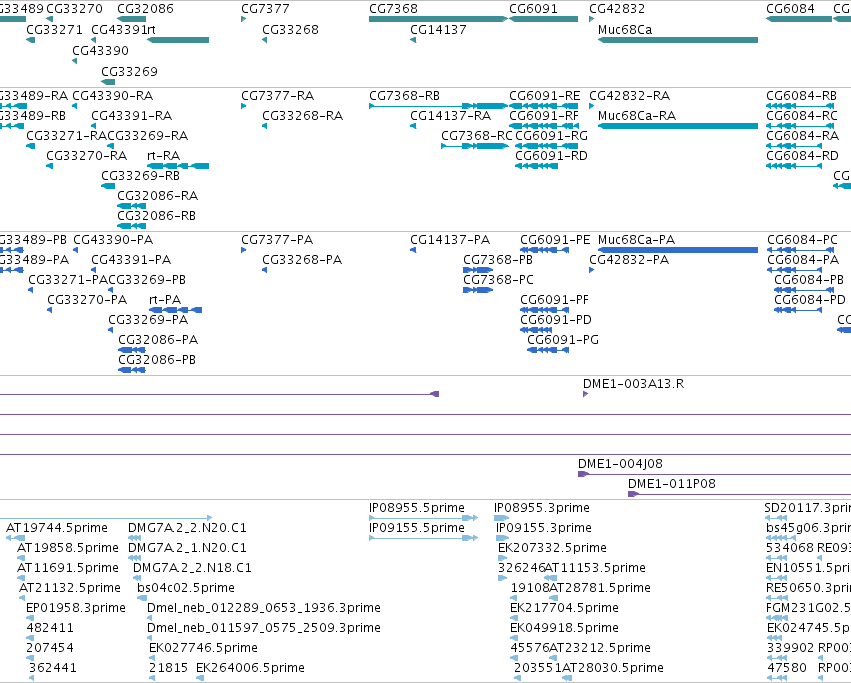
Task: Open the CG7368-PC protein label
Action: (498, 280)
